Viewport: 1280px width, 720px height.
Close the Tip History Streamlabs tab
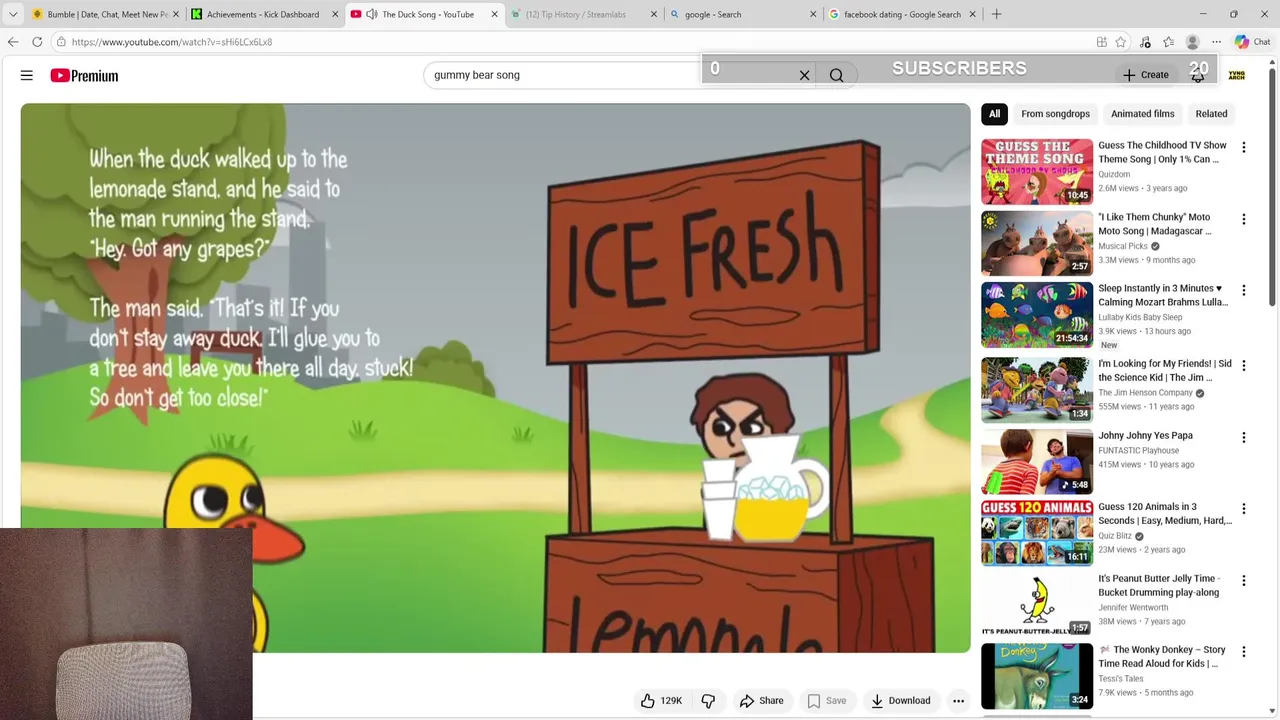pyautogui.click(x=654, y=14)
